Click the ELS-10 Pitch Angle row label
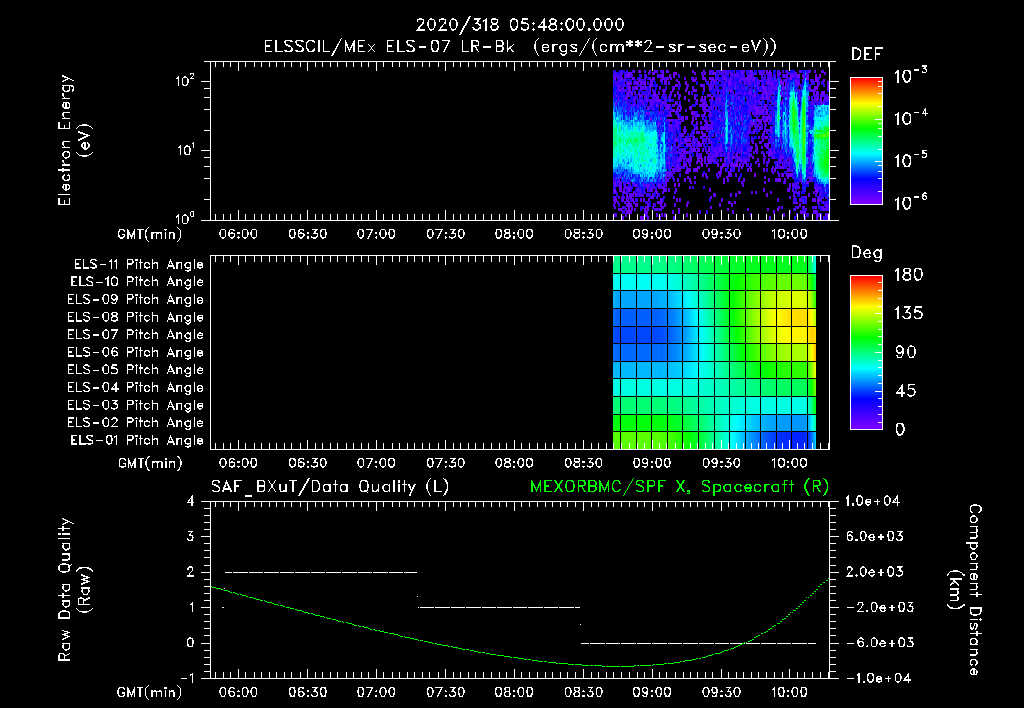 pyautogui.click(x=137, y=282)
